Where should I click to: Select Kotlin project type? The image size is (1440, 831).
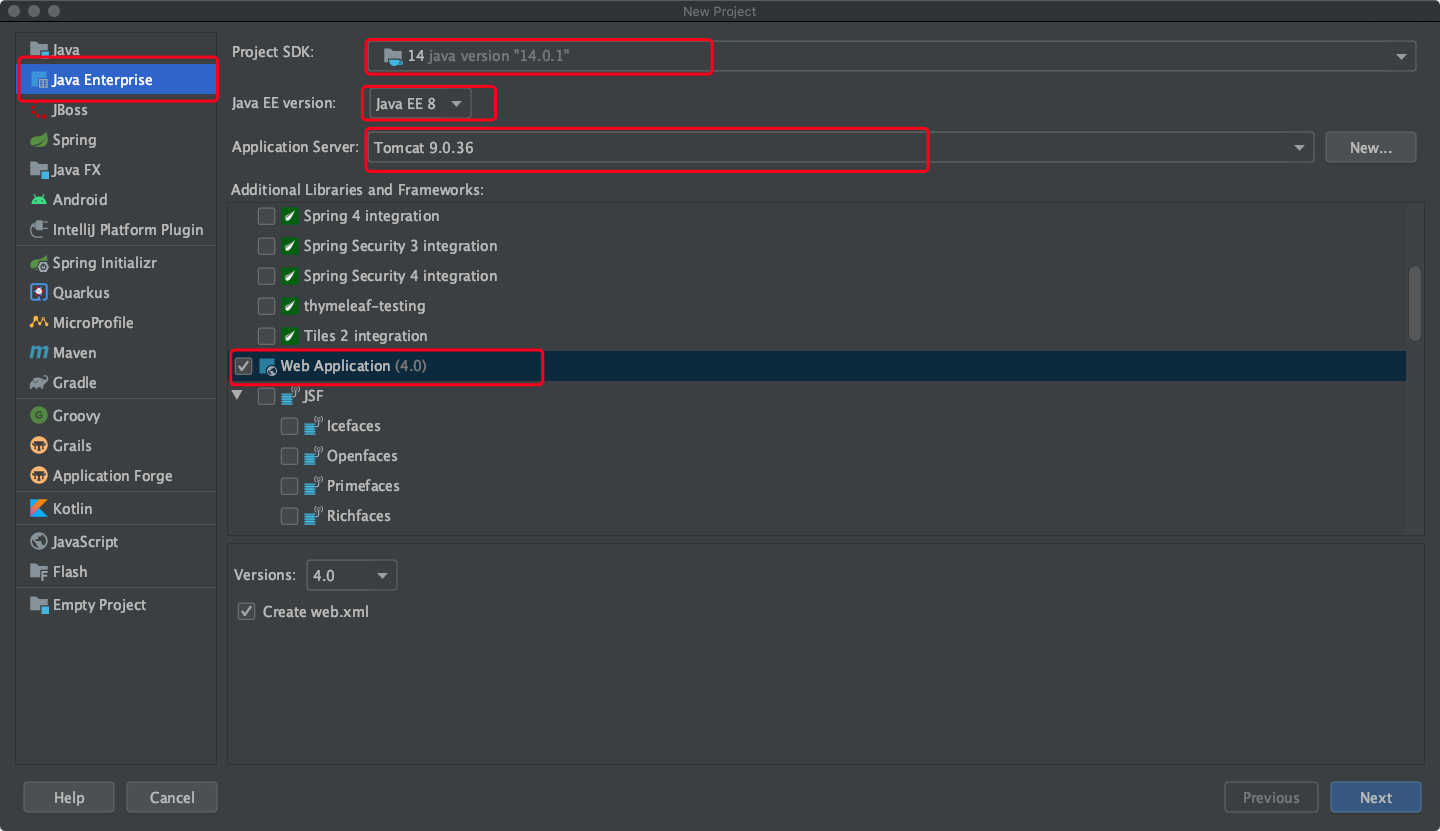click(117, 509)
